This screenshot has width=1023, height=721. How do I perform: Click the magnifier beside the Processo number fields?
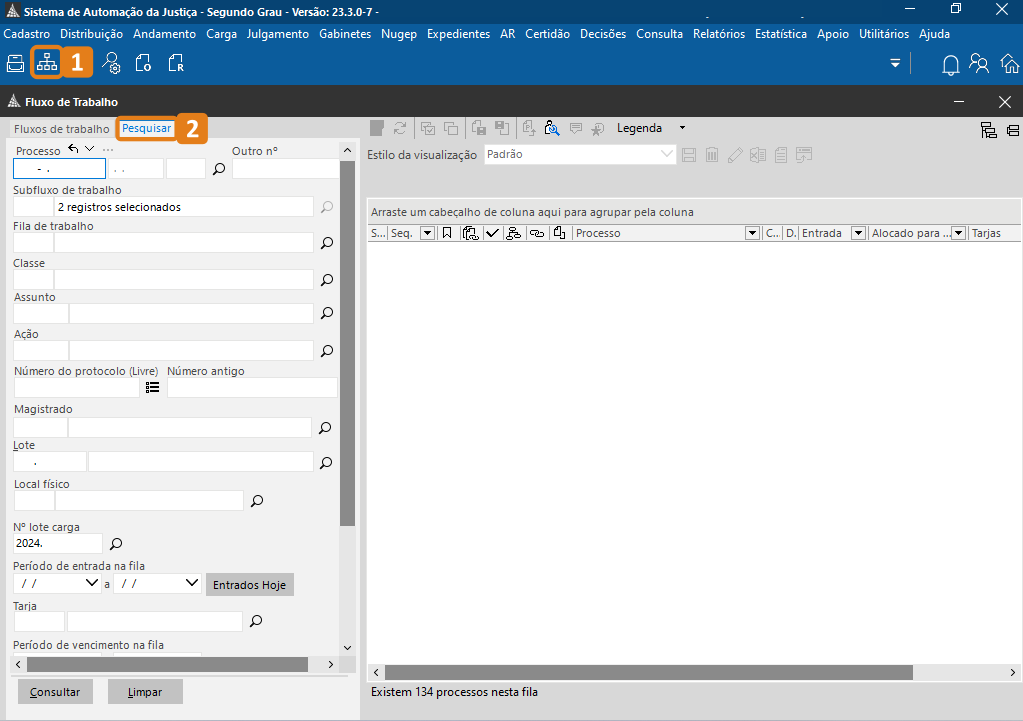pos(219,169)
